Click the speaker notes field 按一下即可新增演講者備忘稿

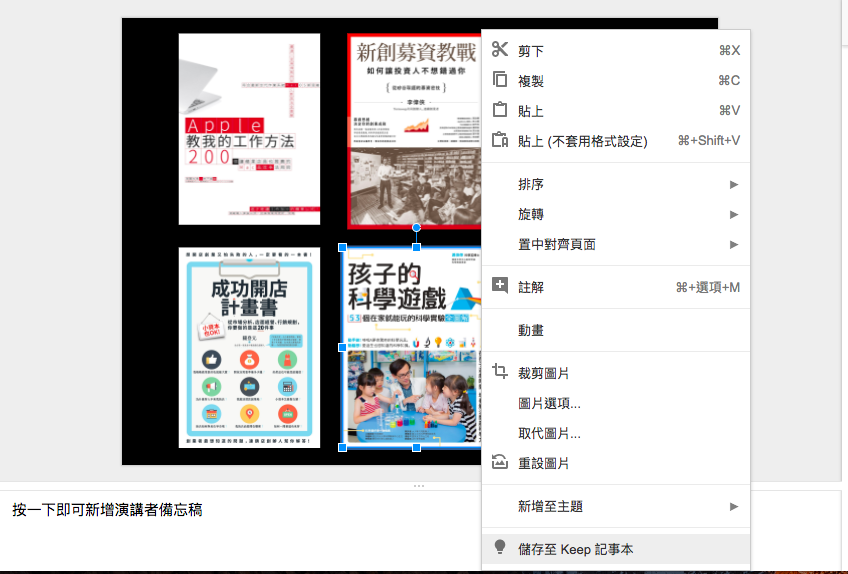tap(107, 510)
